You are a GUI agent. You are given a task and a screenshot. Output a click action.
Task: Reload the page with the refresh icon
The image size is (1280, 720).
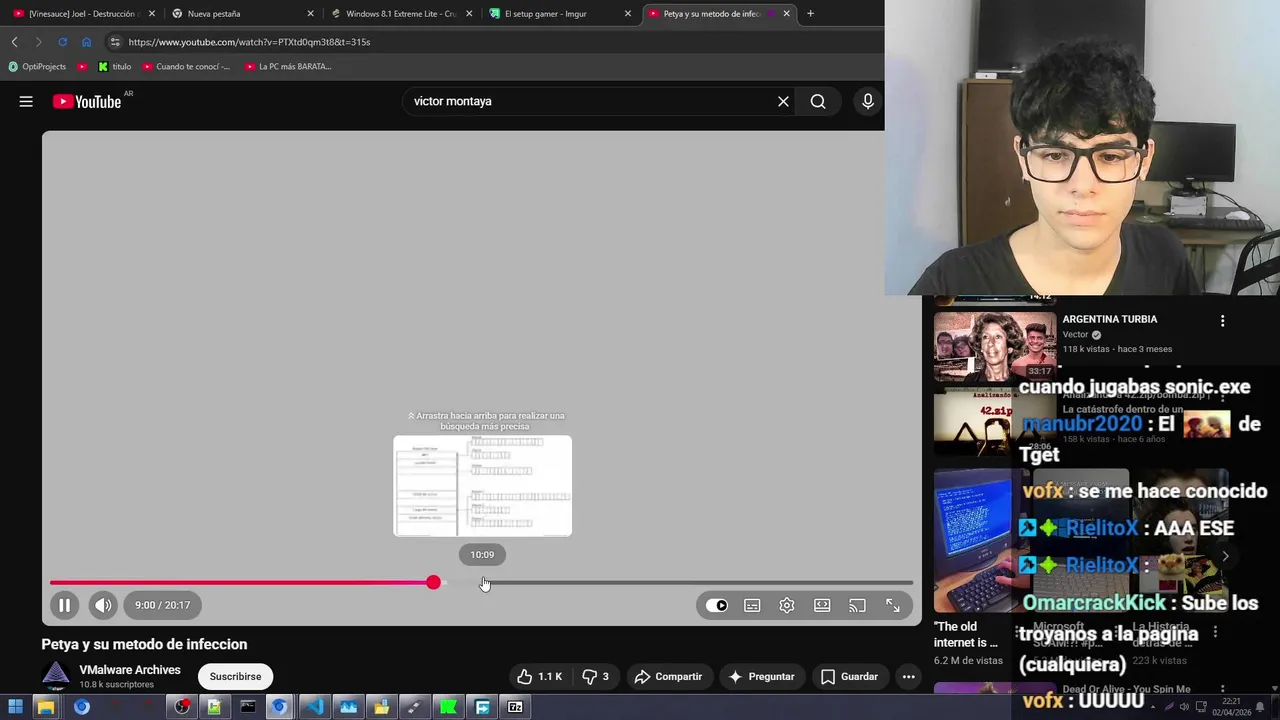pyautogui.click(x=62, y=42)
